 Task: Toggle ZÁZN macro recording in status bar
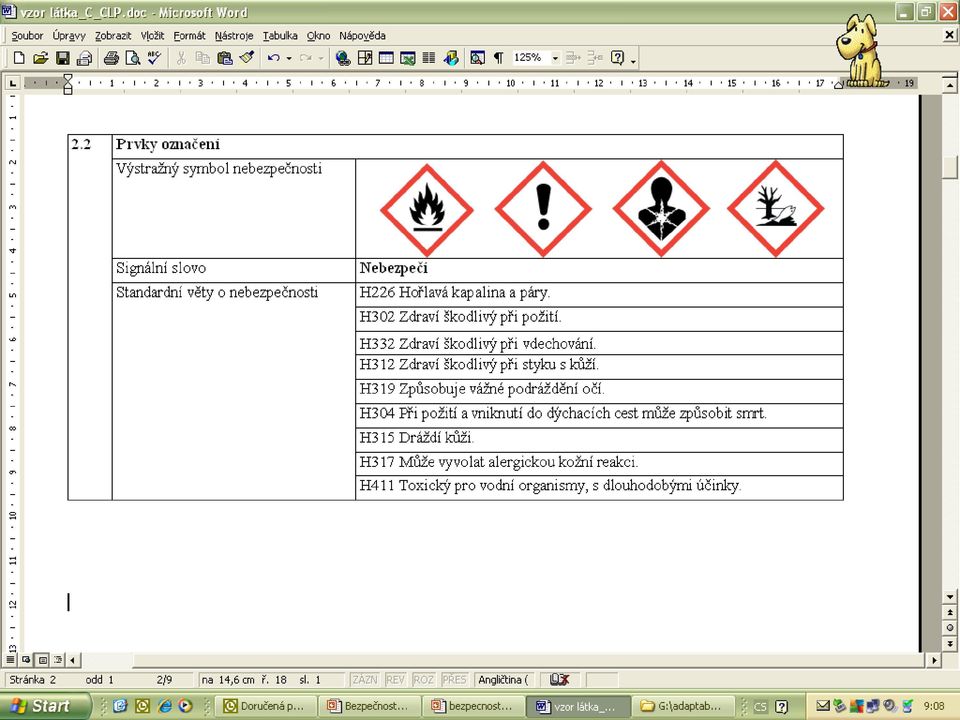[365, 680]
